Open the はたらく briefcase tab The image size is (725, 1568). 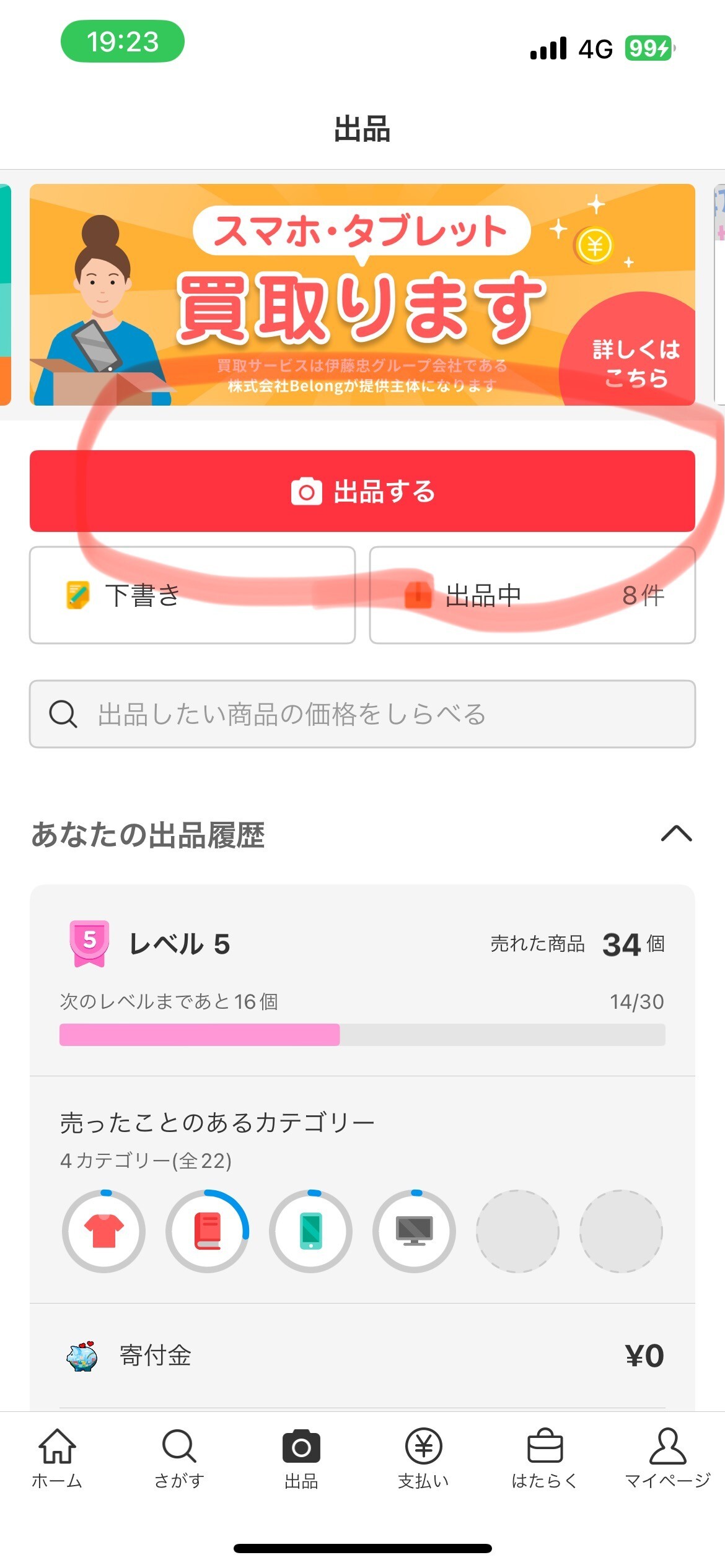pyautogui.click(x=545, y=1458)
